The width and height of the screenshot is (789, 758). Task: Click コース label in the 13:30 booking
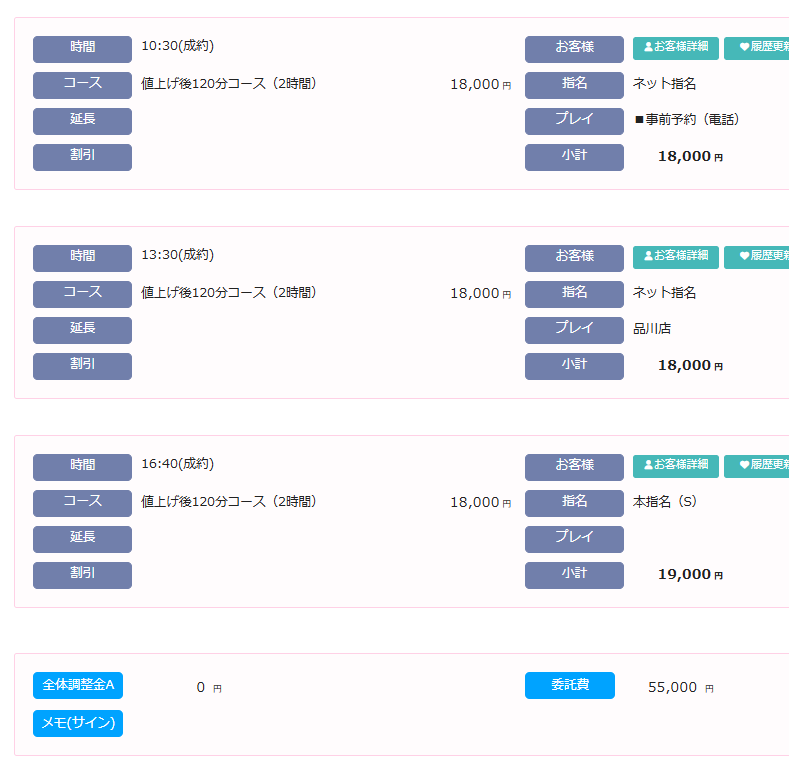(x=82, y=293)
